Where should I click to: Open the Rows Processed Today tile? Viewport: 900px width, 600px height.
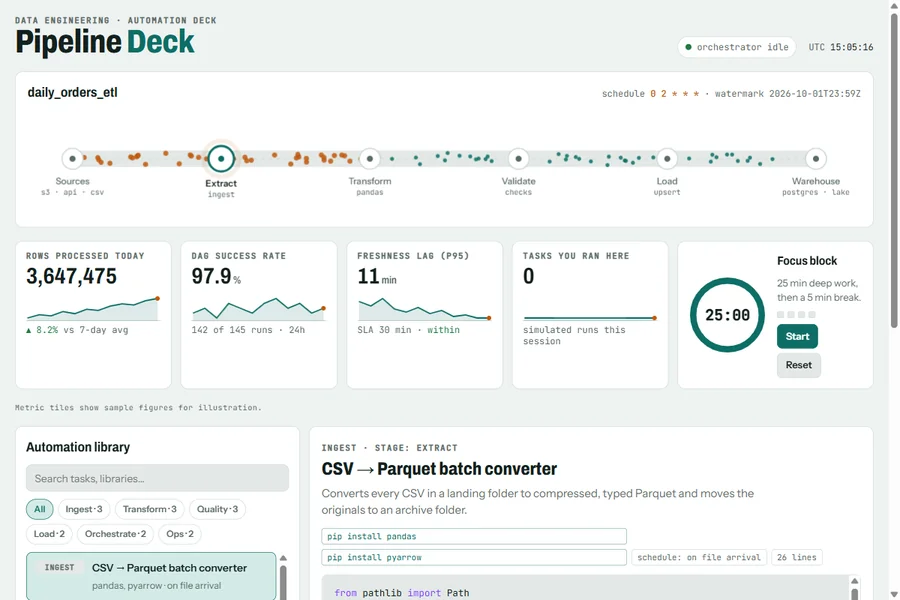pos(94,315)
